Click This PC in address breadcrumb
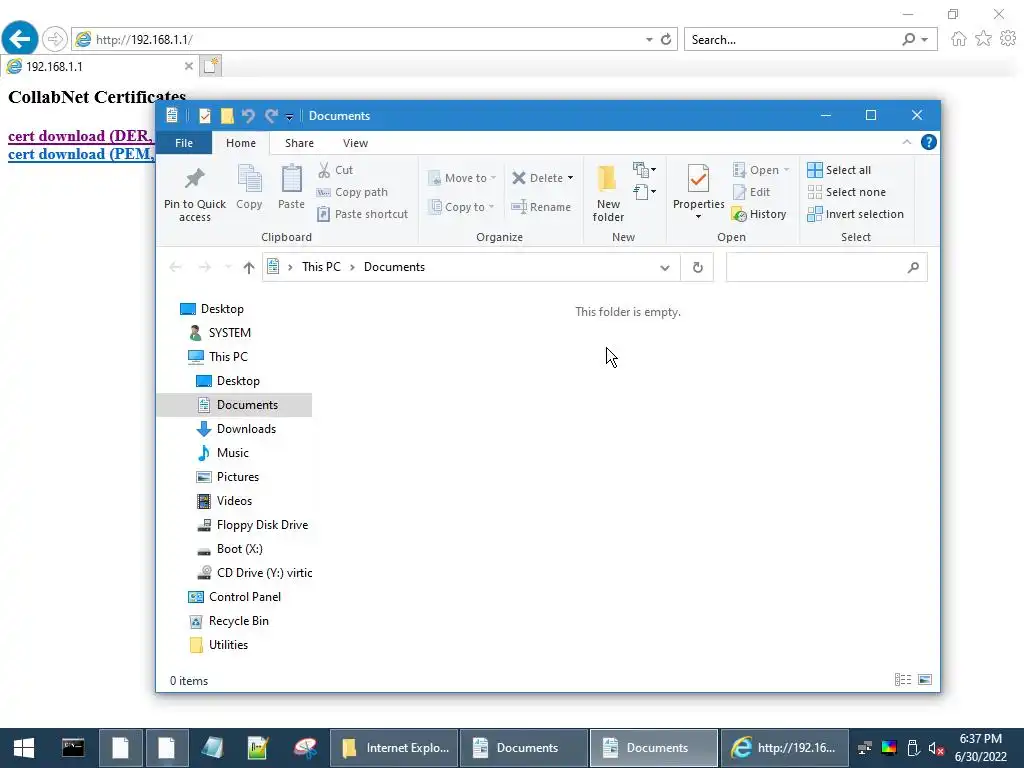 [x=321, y=267]
